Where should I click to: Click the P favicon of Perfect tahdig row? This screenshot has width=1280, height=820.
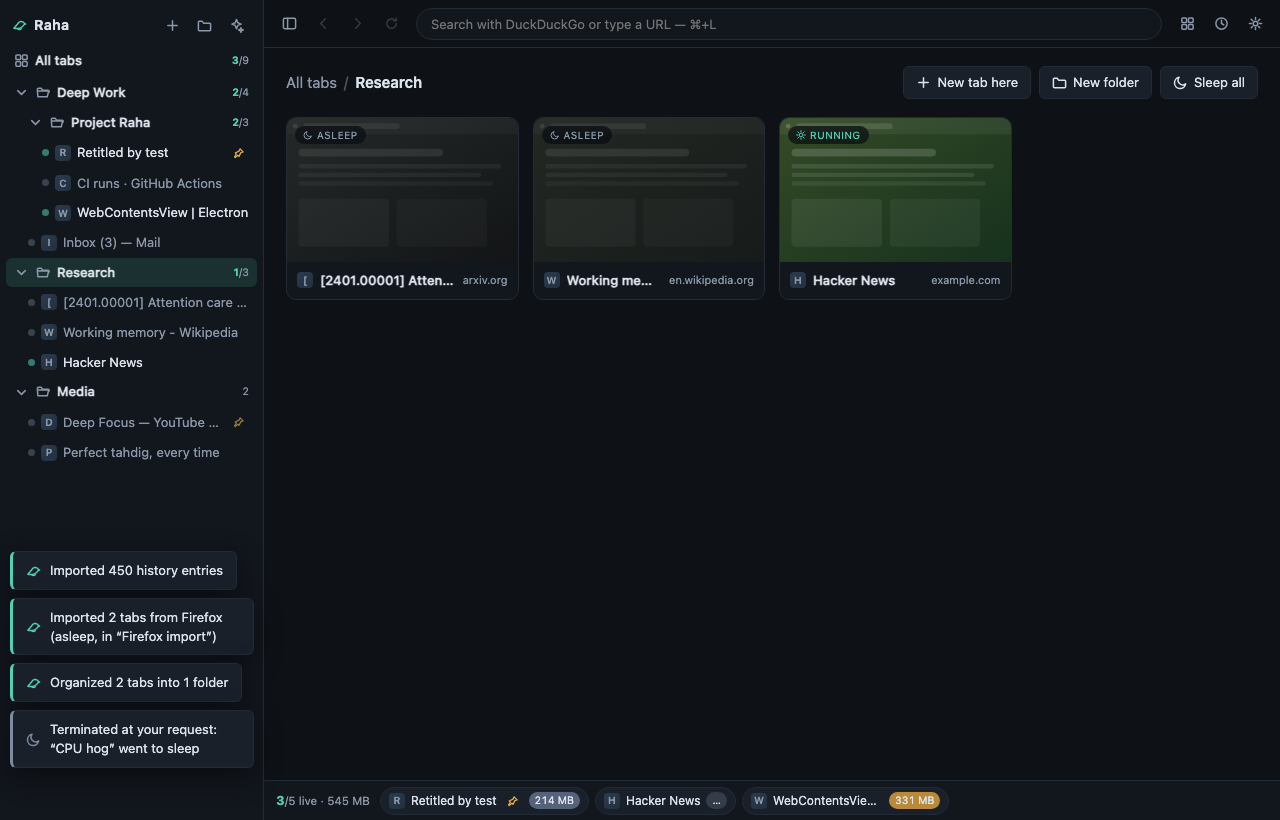pos(49,452)
